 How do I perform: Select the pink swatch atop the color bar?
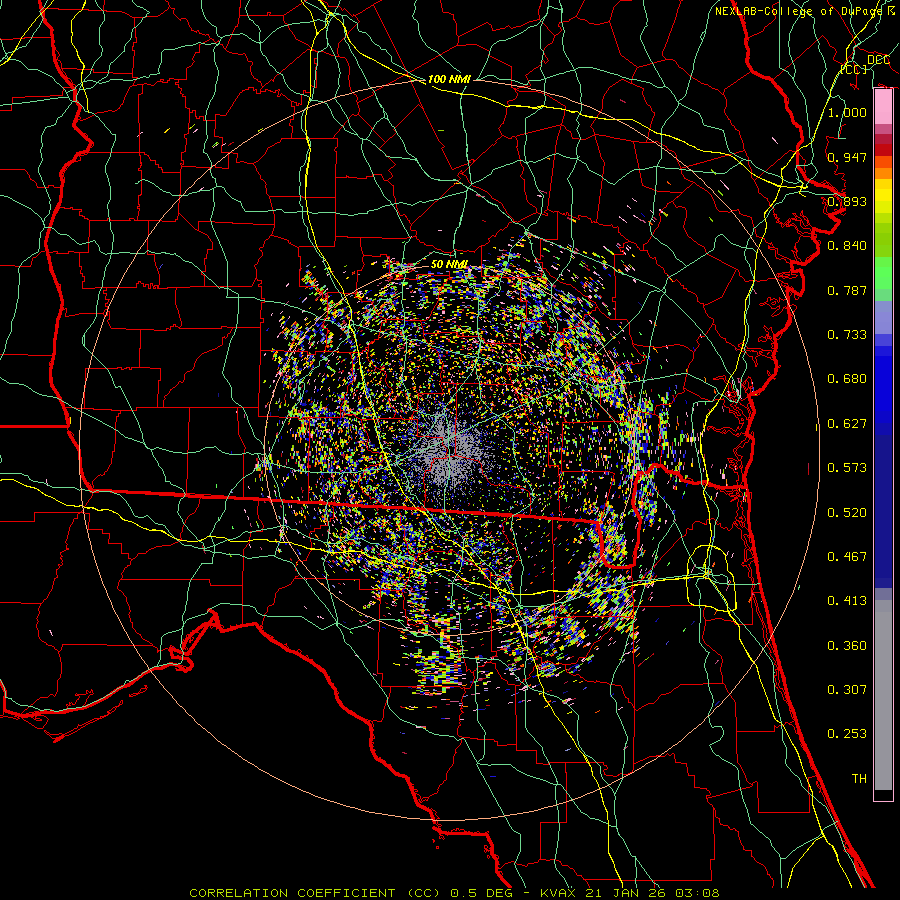click(x=883, y=105)
